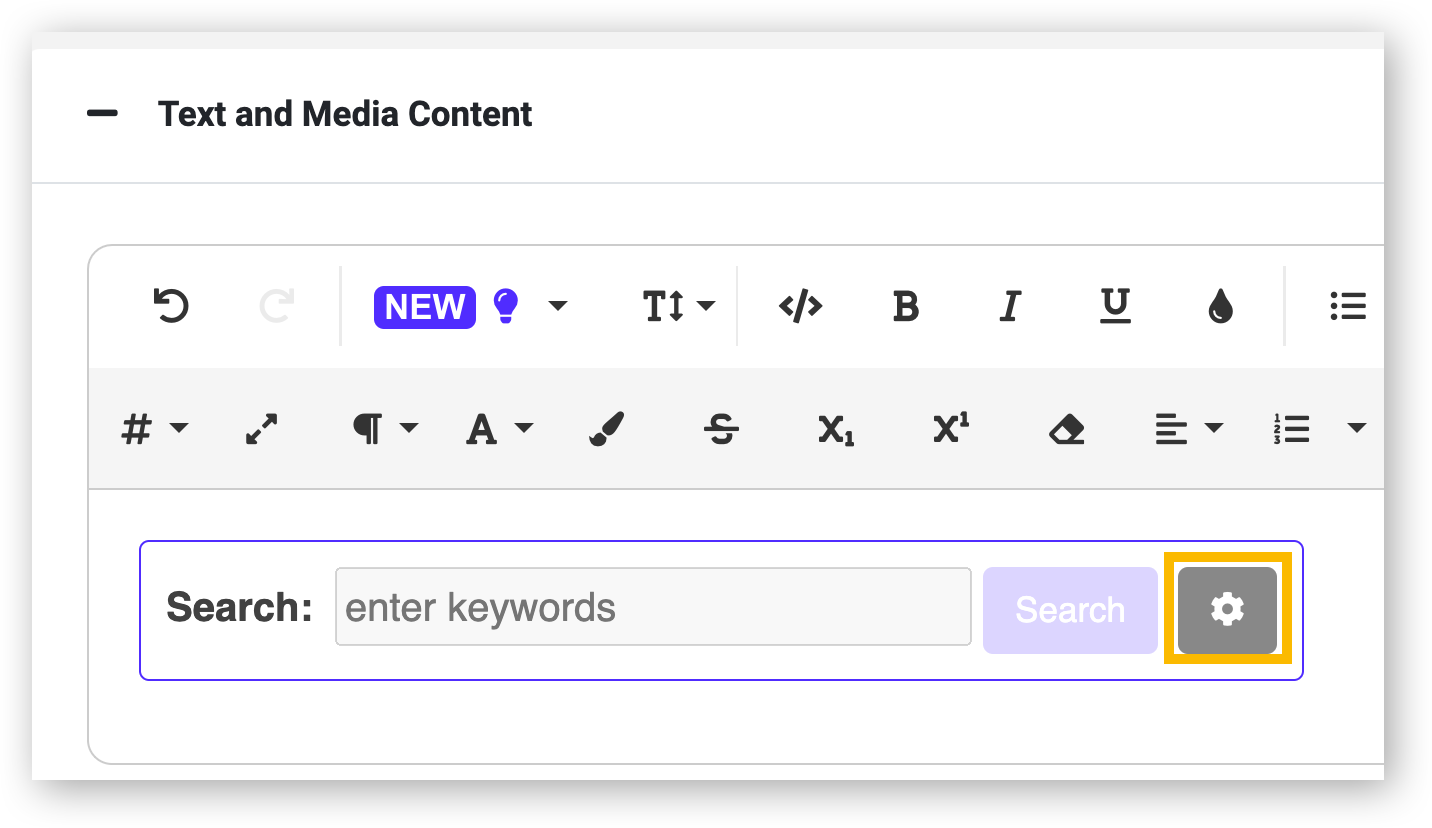Open the code view icon
Image resolution: width=1432 pixels, height=828 pixels.
tap(800, 306)
